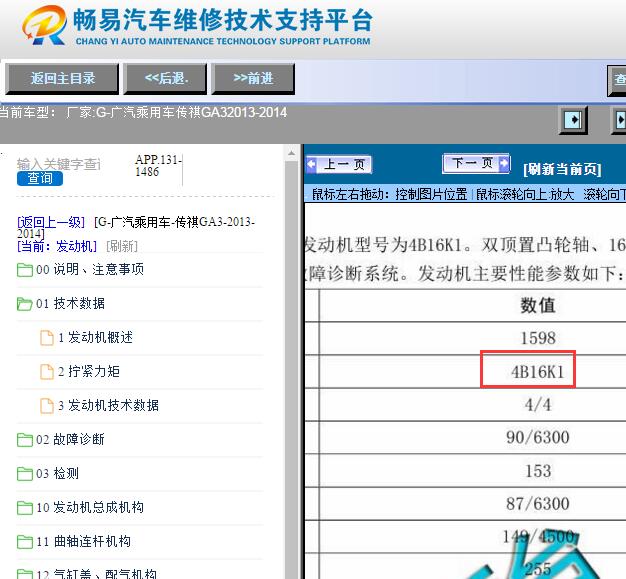Click 当前：发动机 link
Image resolution: width=626 pixels, height=579 pixels.
57,246
